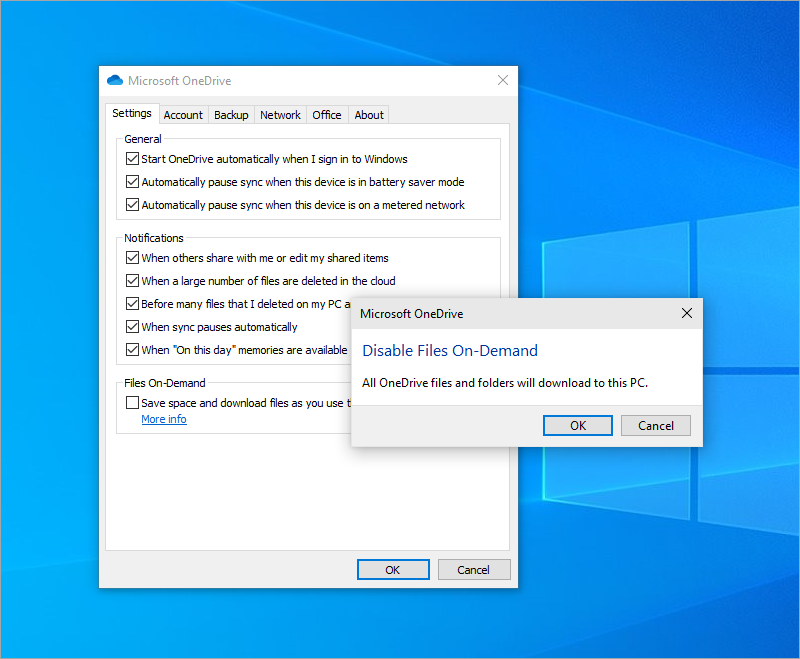800x659 pixels.
Task: Enable Save space and download files checkbox
Action: [132, 402]
